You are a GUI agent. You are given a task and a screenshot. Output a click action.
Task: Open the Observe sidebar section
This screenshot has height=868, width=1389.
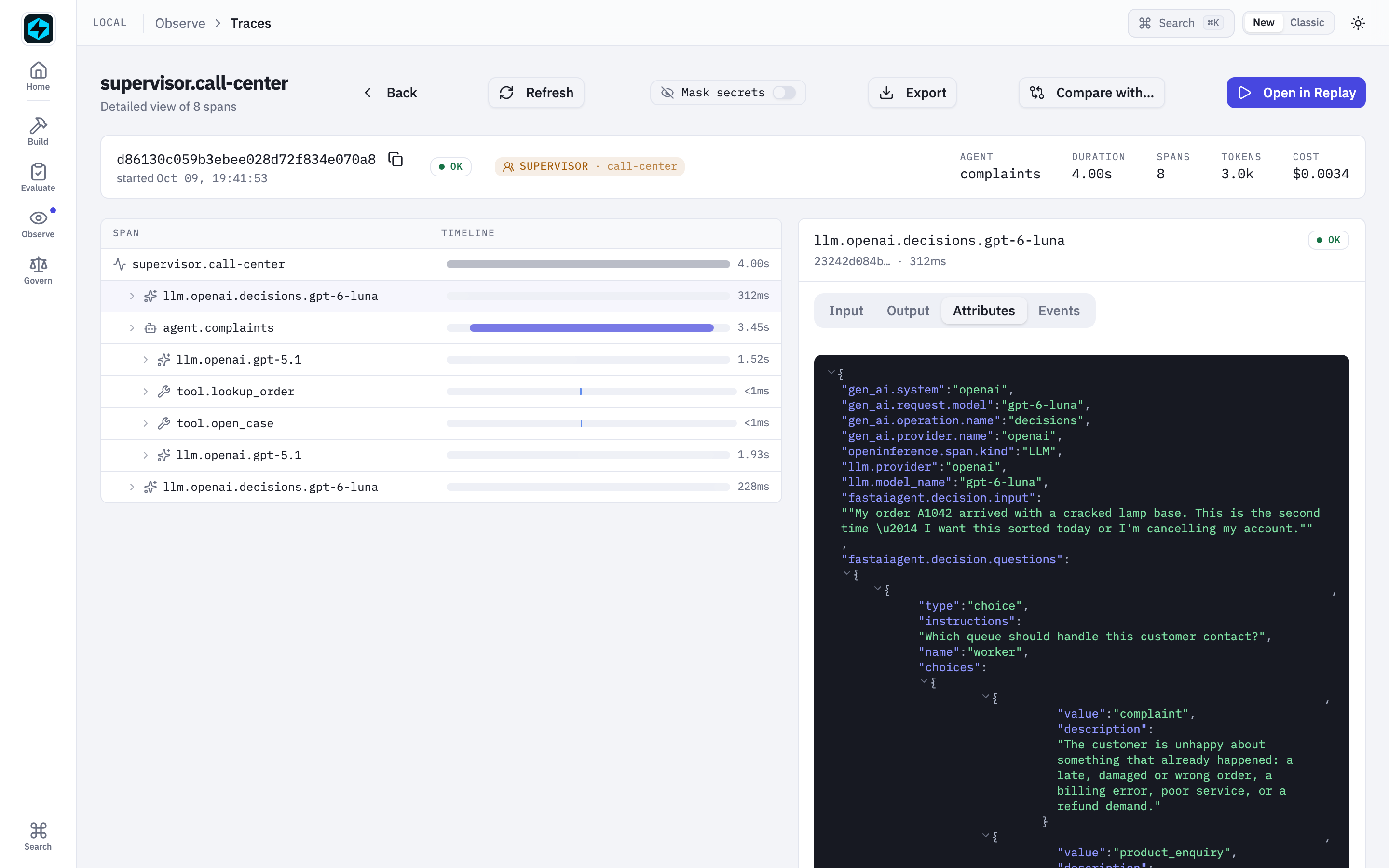(x=38, y=224)
